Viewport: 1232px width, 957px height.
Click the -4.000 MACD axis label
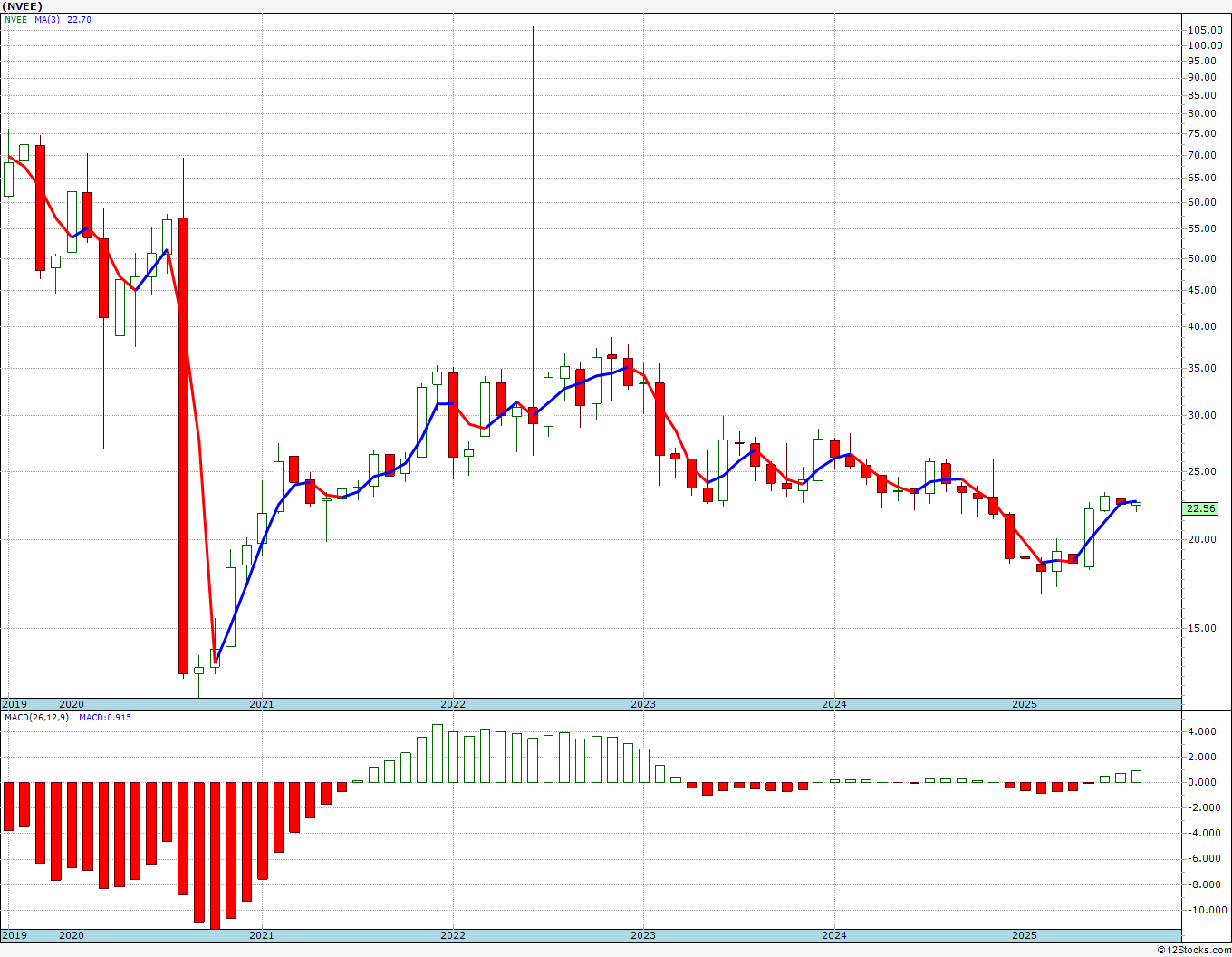(1202, 834)
